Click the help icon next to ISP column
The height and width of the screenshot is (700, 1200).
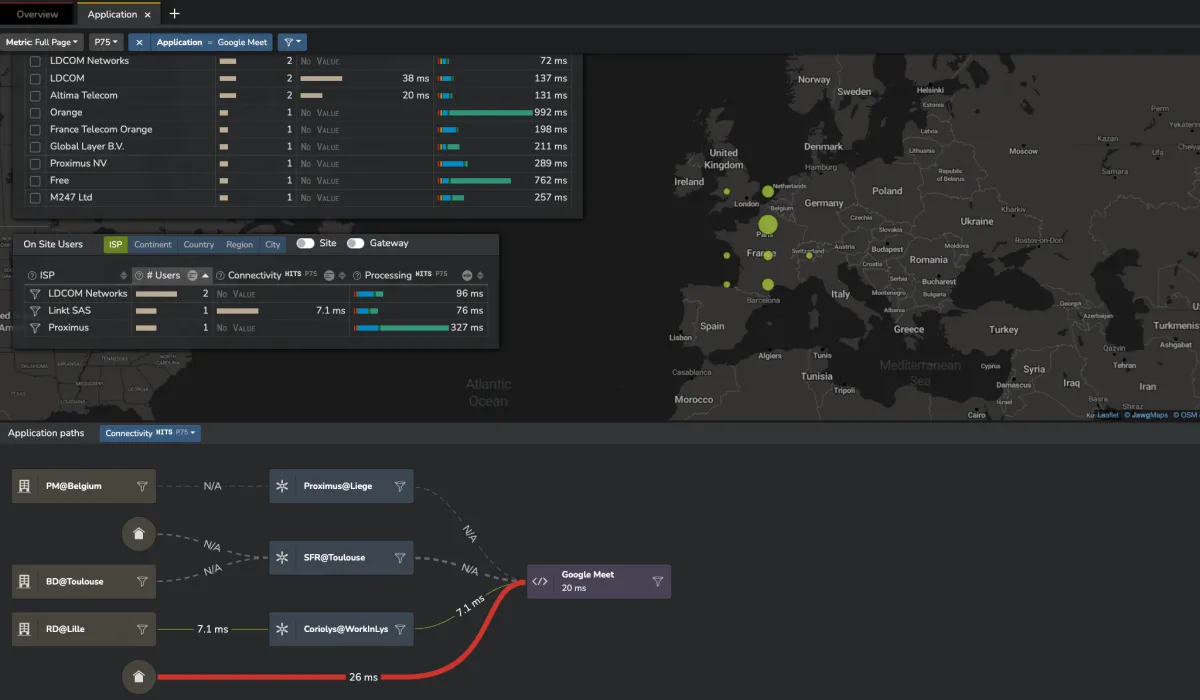(x=32, y=275)
